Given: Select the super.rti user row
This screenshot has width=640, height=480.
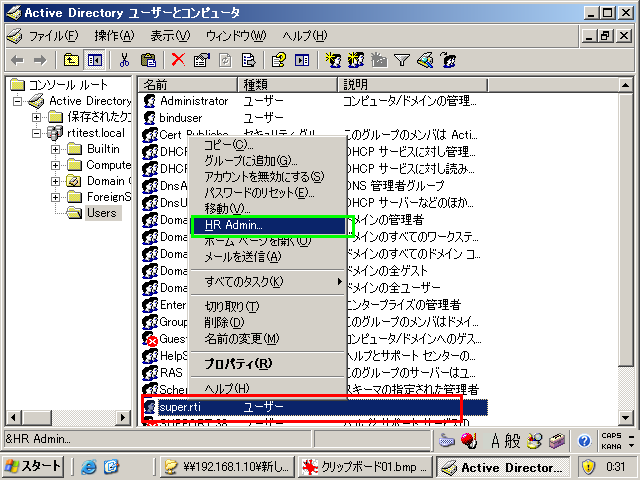Looking at the screenshot, I should 314,407.
